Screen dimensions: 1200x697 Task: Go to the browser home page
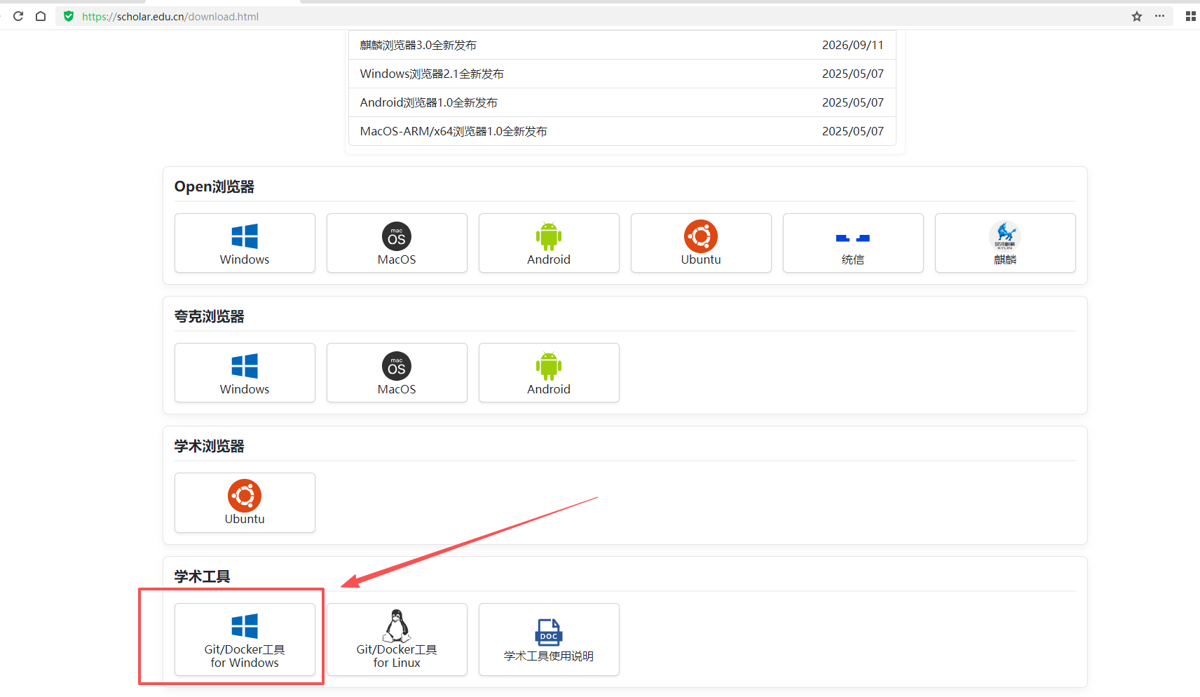[x=41, y=16]
